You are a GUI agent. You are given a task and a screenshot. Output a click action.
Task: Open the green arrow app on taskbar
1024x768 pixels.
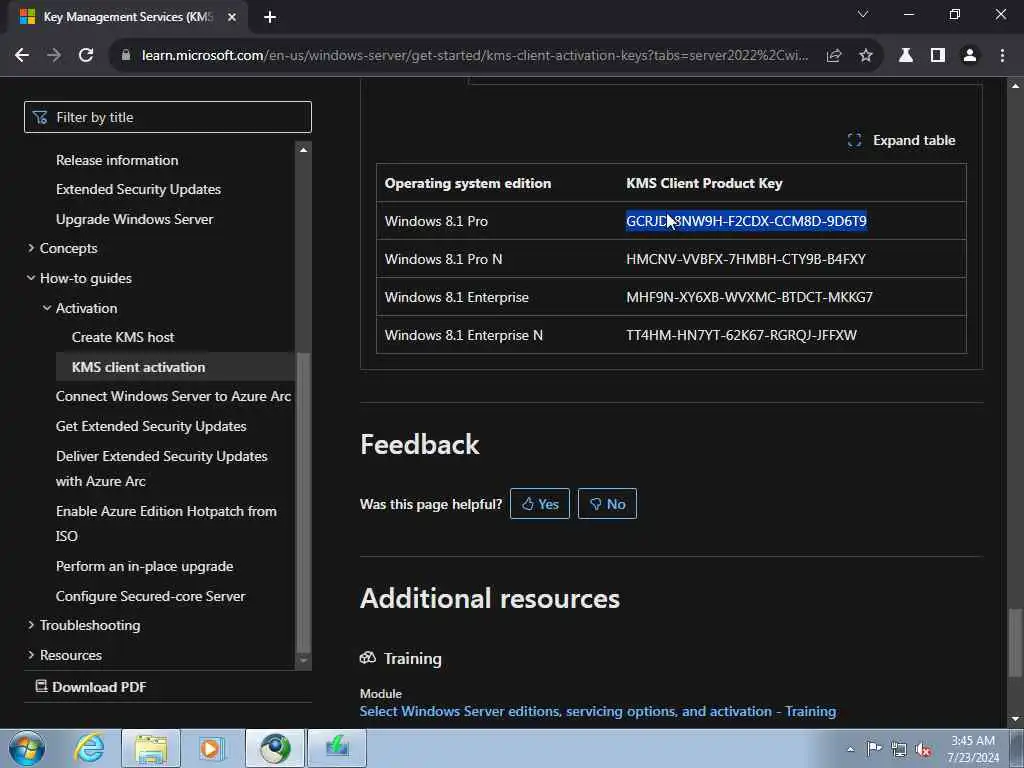coord(337,748)
